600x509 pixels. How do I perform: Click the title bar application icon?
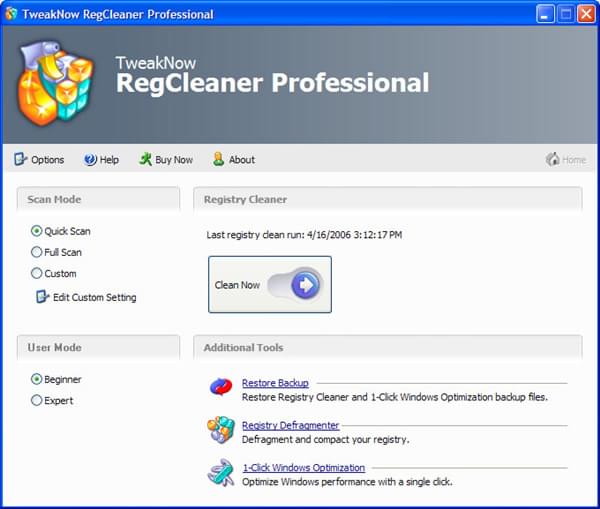pos(11,14)
